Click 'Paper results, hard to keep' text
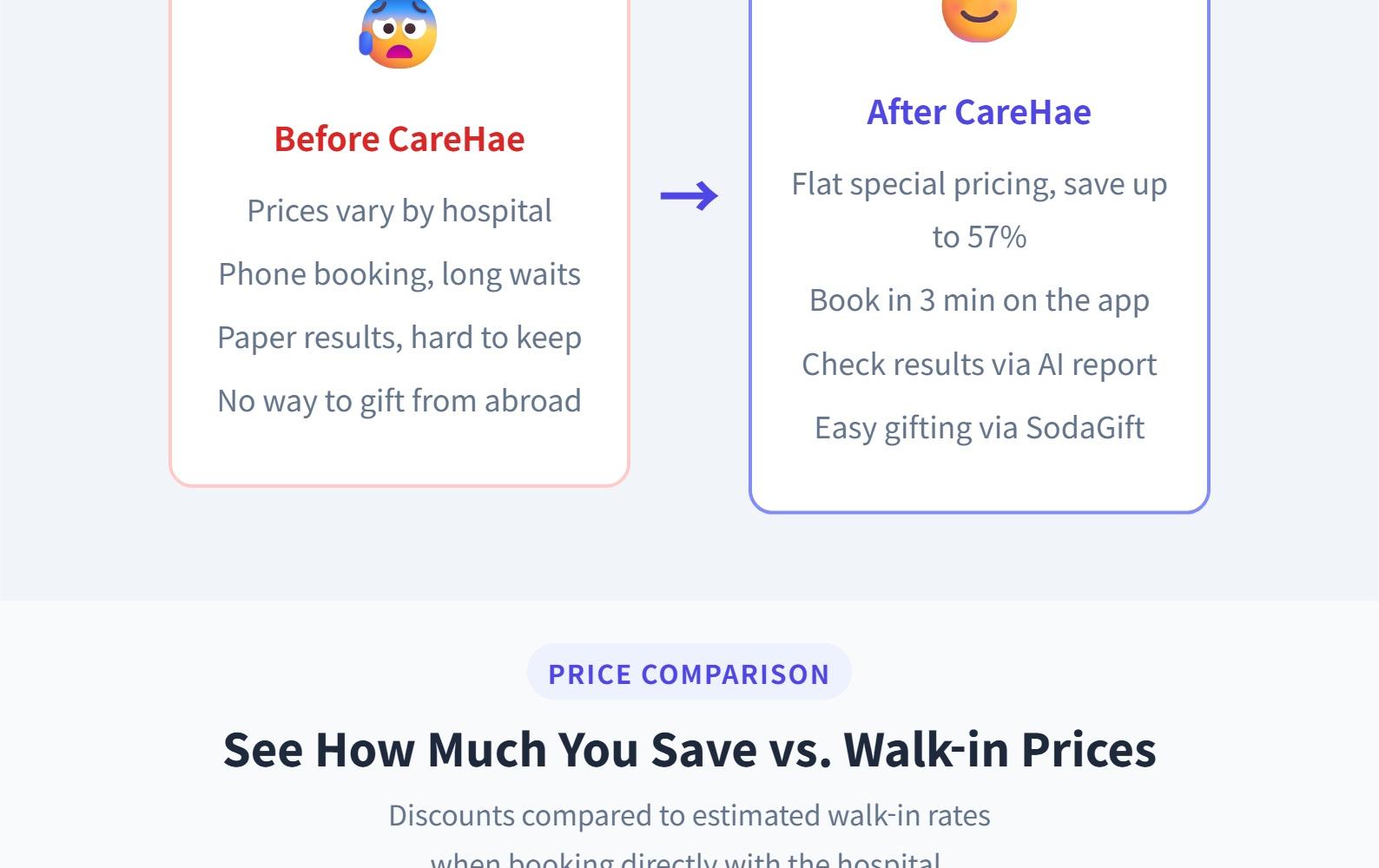This screenshot has height=868, width=1379. pyautogui.click(x=399, y=338)
